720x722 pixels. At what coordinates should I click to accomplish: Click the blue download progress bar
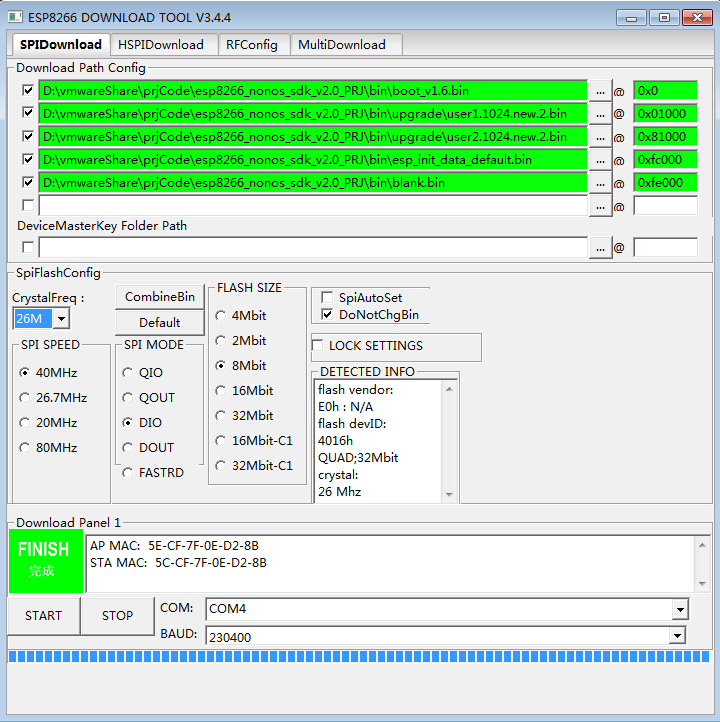coord(359,657)
